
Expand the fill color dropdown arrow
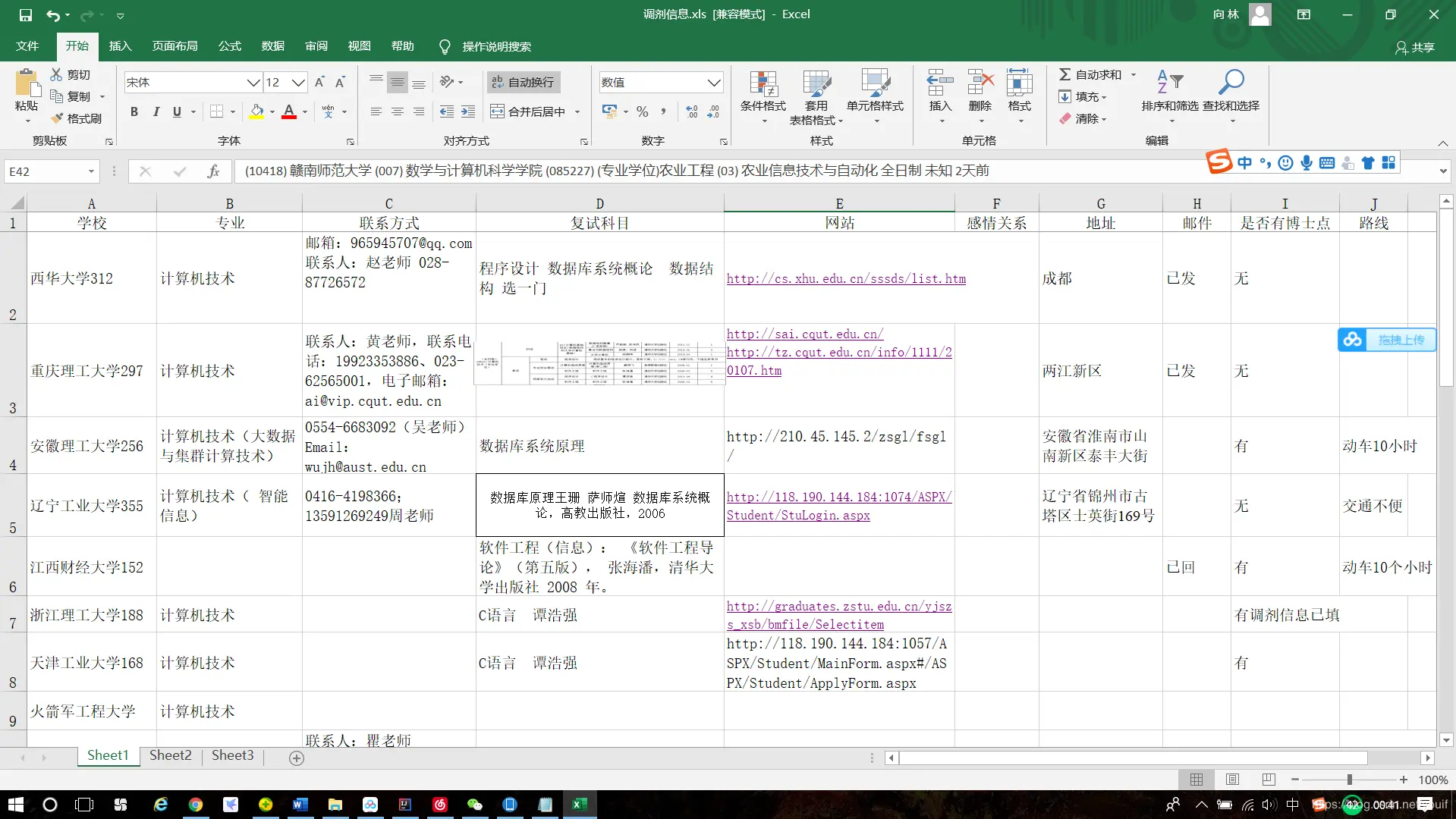[x=272, y=111]
